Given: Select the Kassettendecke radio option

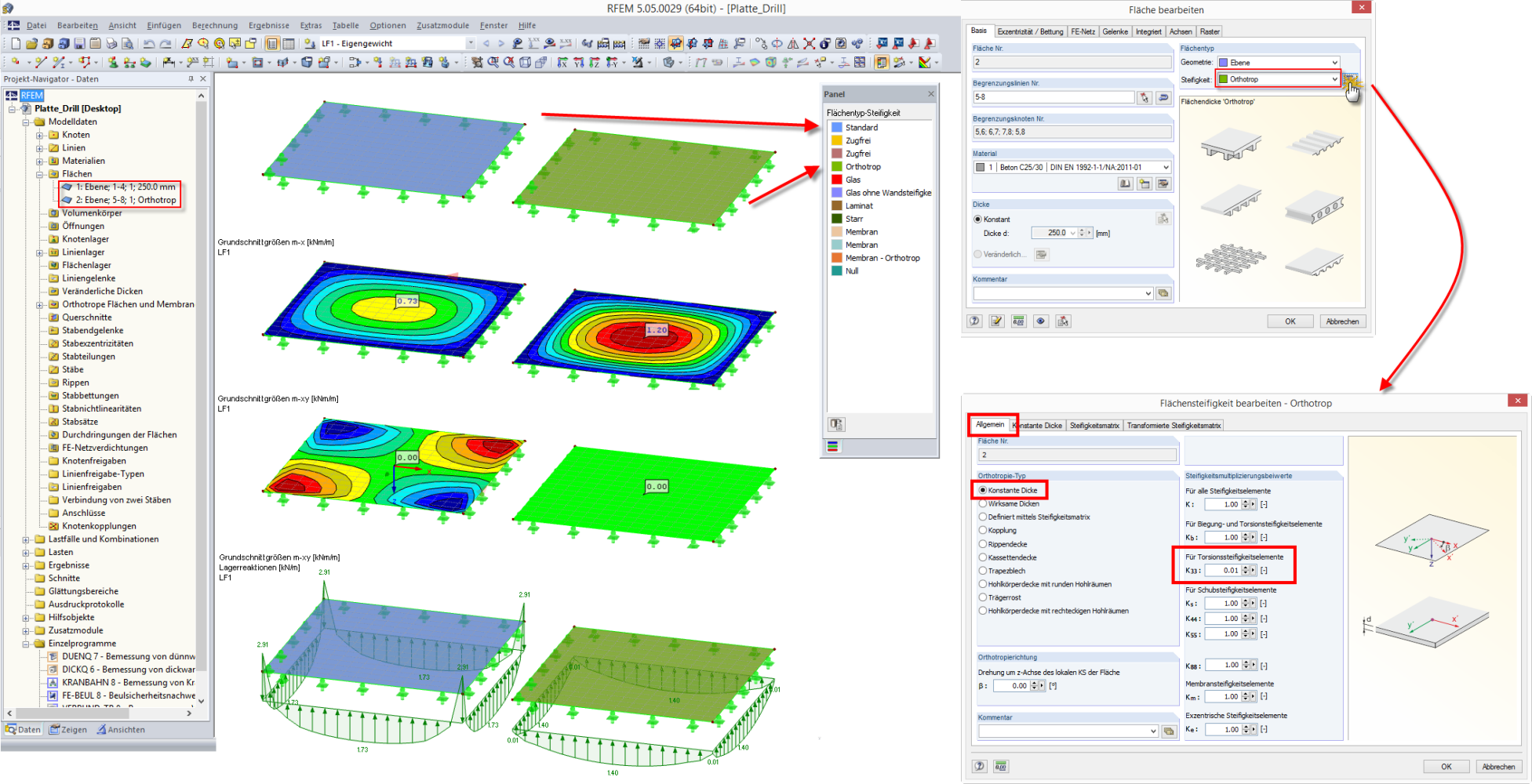Looking at the screenshot, I should click(x=982, y=557).
